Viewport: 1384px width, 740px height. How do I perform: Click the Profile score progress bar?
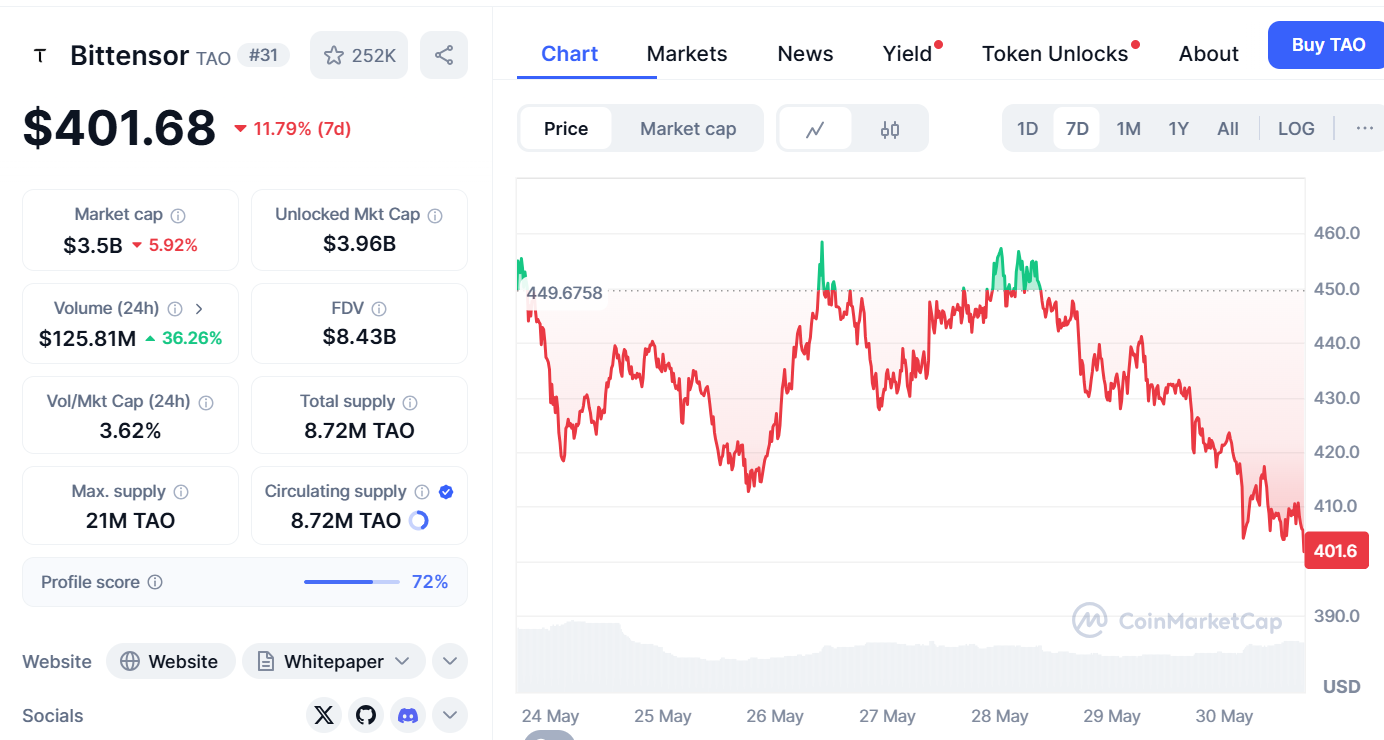point(351,582)
